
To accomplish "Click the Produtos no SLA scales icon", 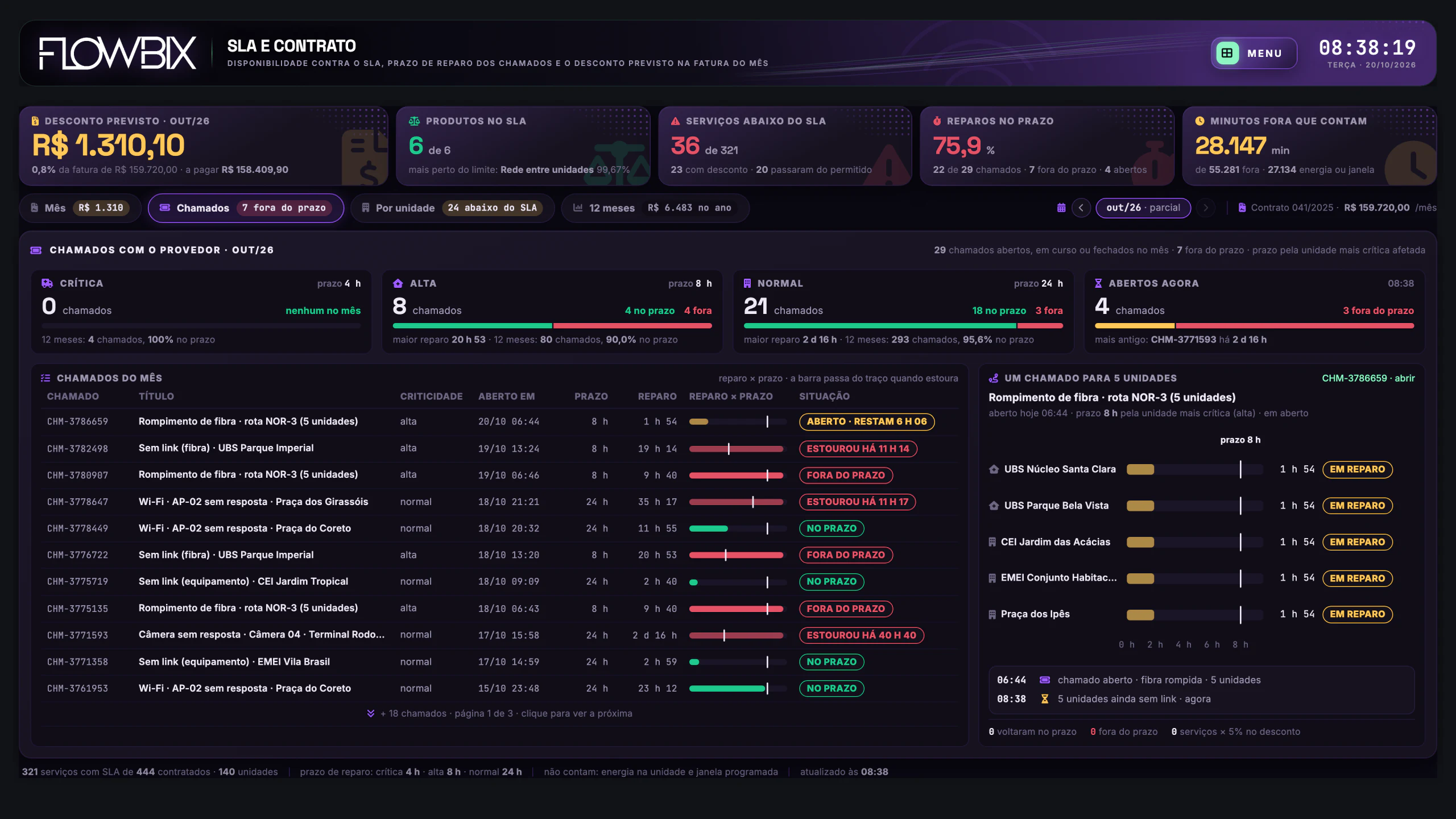I will [414, 121].
